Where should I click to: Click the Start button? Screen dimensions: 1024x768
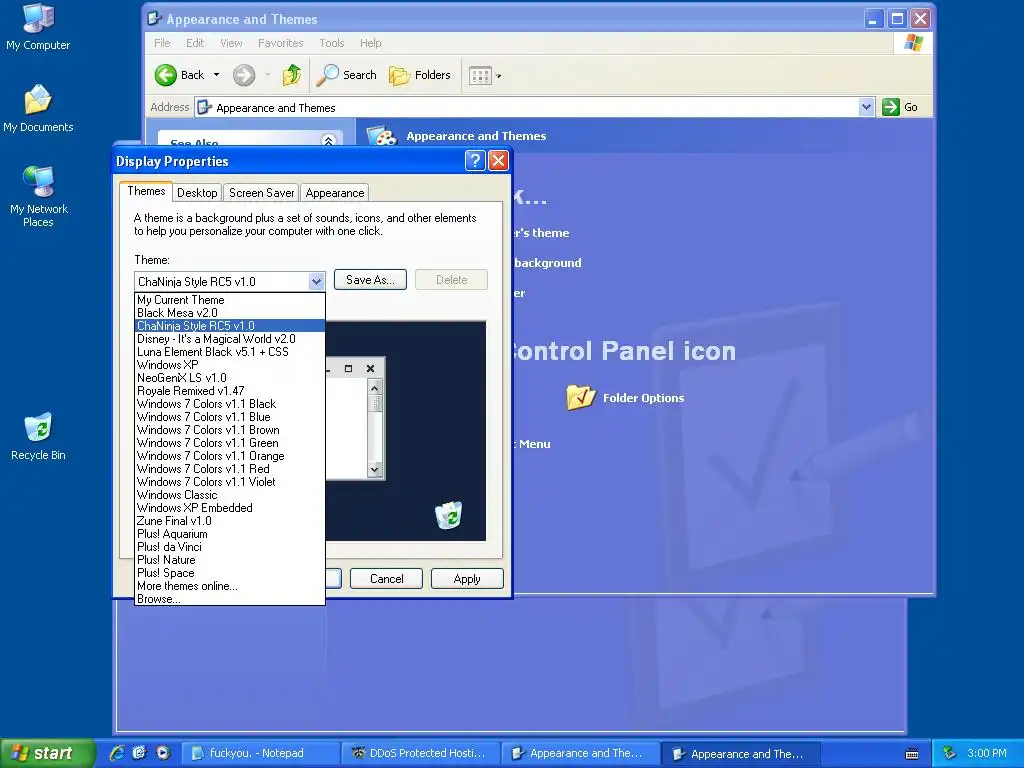point(46,753)
